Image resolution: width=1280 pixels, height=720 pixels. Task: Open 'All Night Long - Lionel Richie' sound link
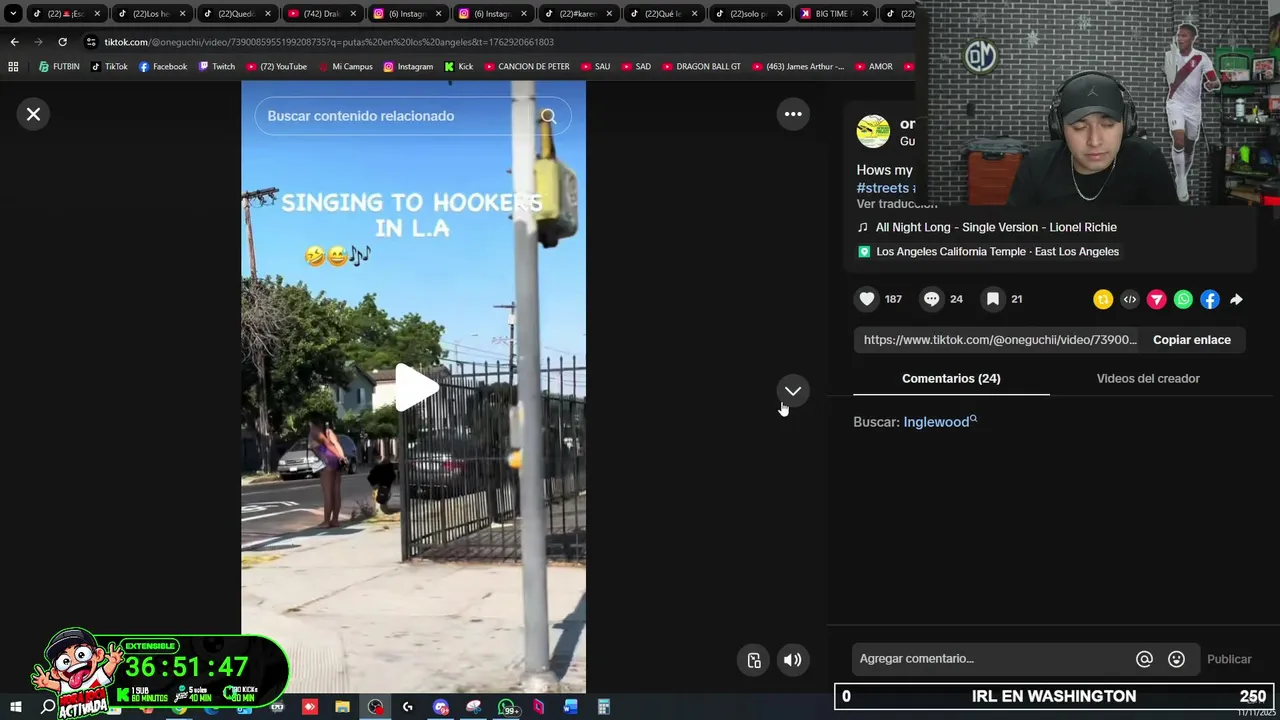996,227
